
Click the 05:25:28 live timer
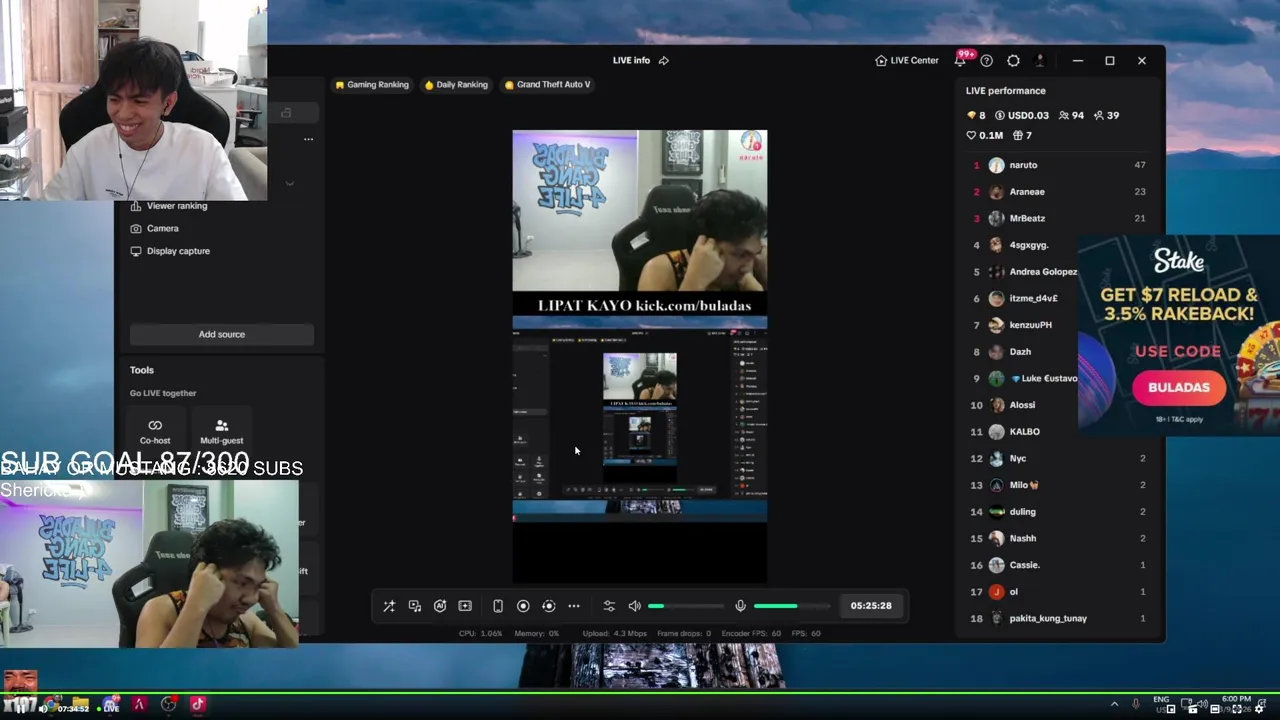[x=871, y=606]
